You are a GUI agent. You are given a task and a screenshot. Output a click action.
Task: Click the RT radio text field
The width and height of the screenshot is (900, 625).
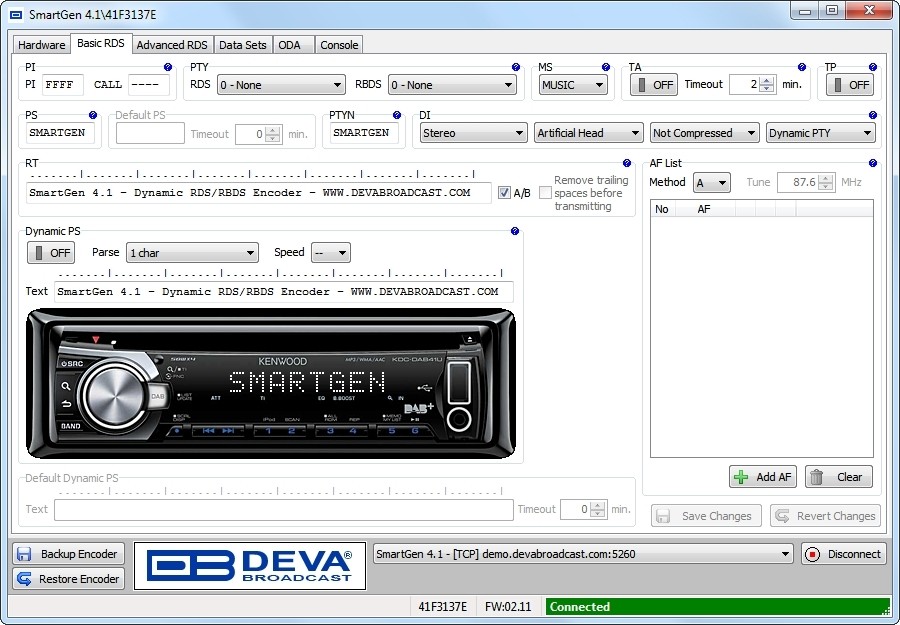click(x=259, y=193)
